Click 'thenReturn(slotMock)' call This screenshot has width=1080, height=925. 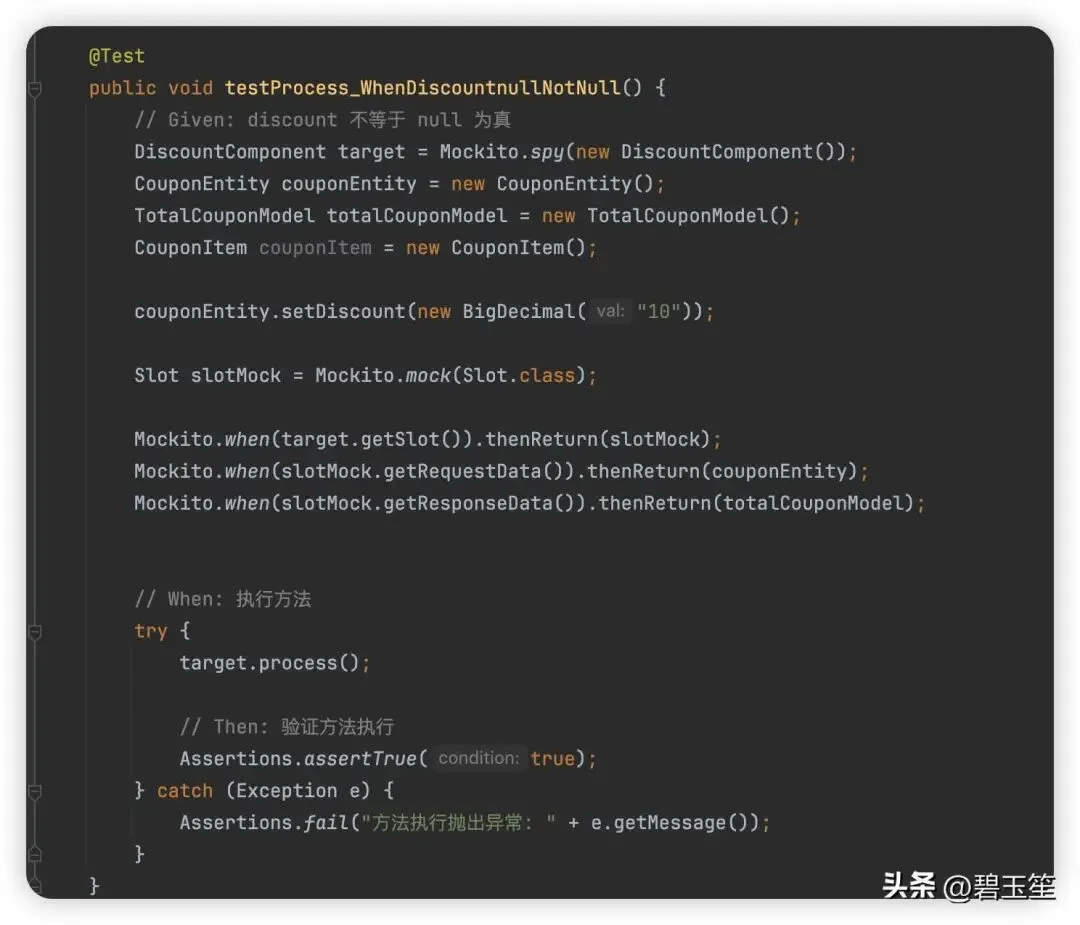pyautogui.click(x=598, y=439)
